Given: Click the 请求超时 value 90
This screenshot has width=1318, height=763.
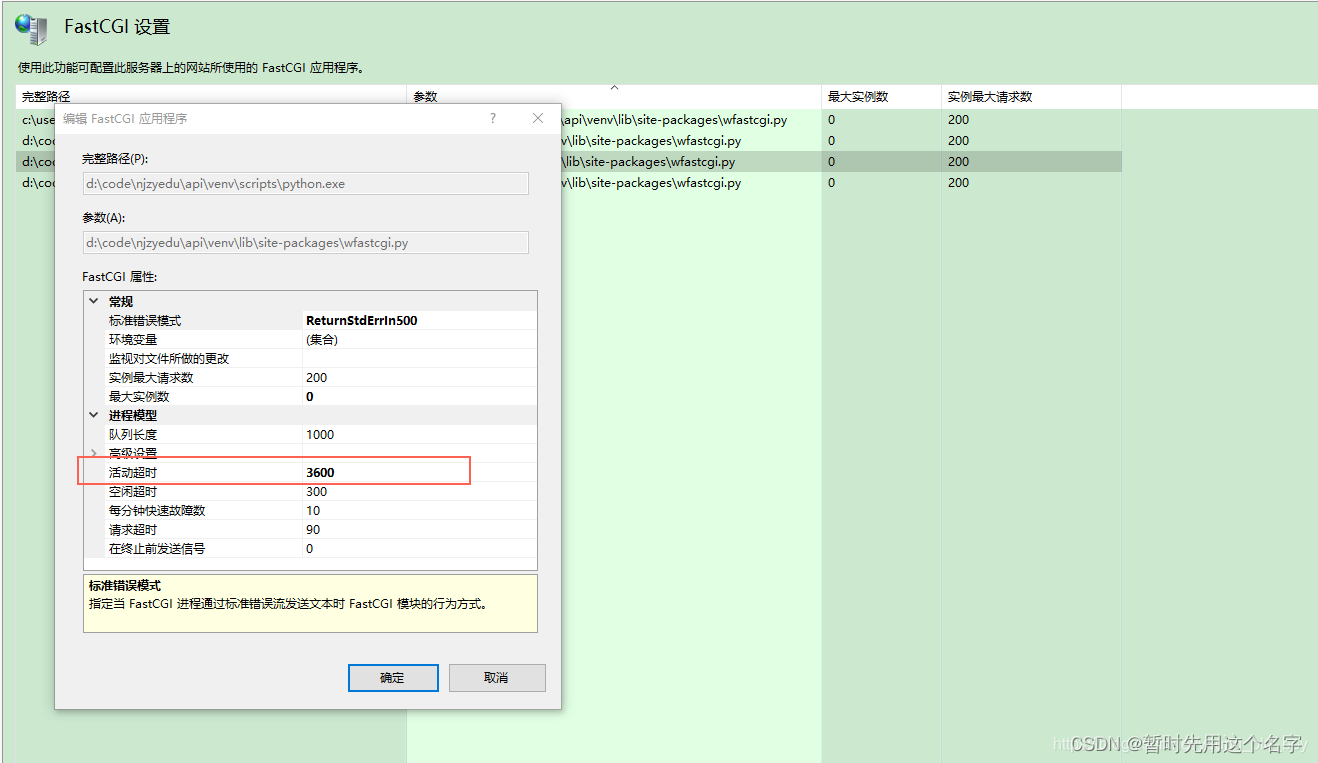Looking at the screenshot, I should click(x=313, y=529).
